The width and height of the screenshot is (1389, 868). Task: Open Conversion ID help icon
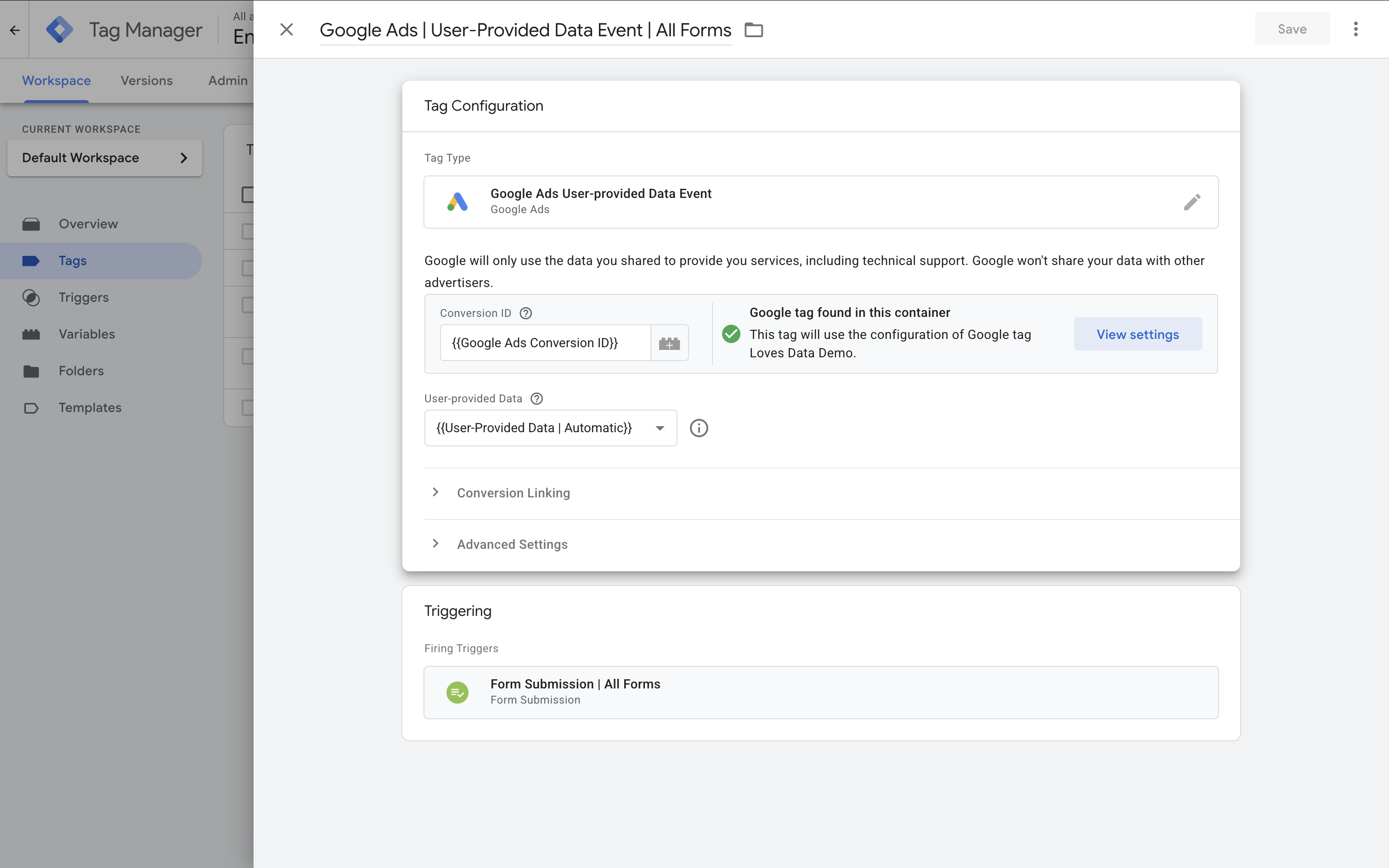(526, 313)
